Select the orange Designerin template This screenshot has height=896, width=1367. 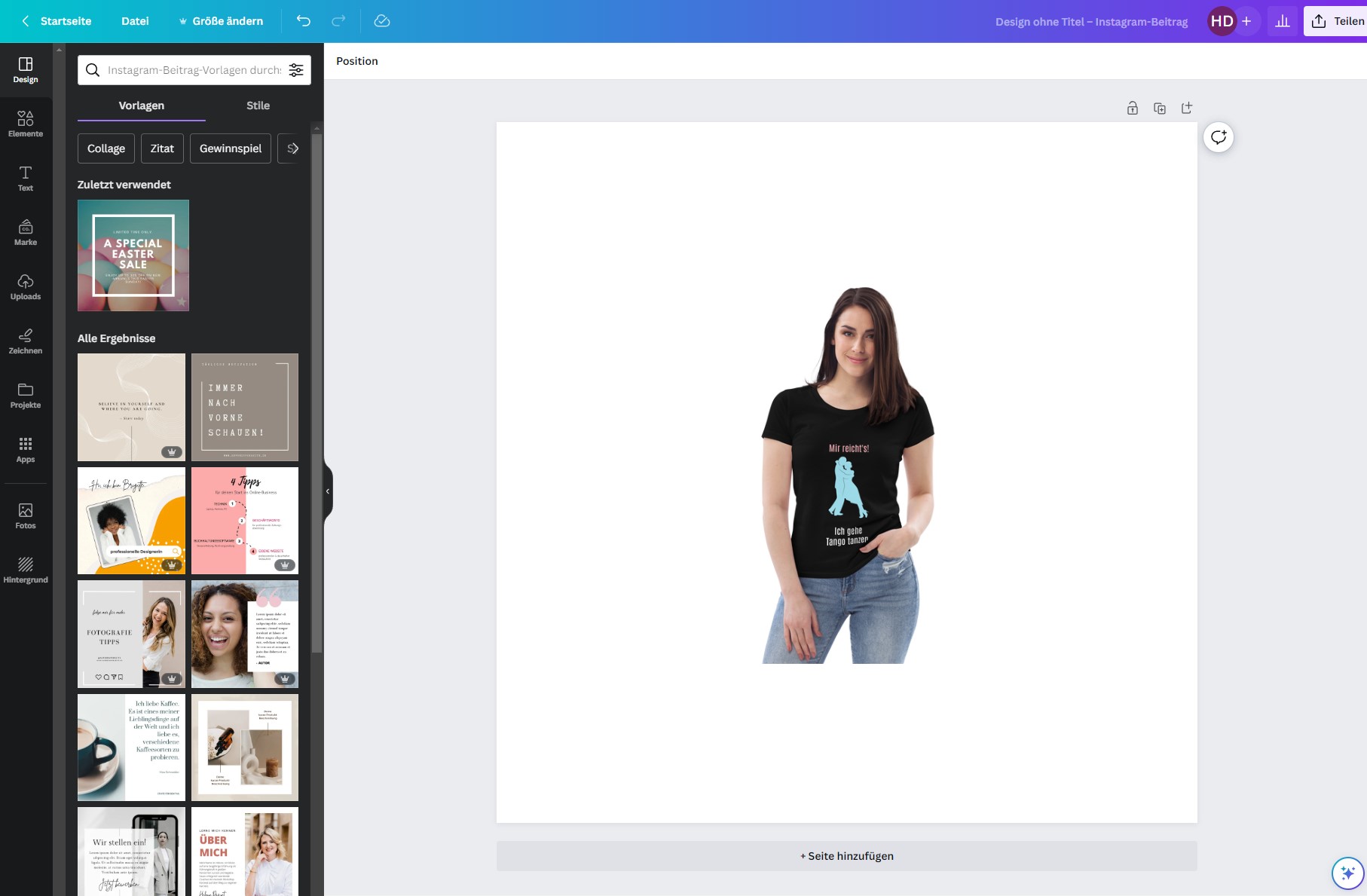(x=131, y=521)
